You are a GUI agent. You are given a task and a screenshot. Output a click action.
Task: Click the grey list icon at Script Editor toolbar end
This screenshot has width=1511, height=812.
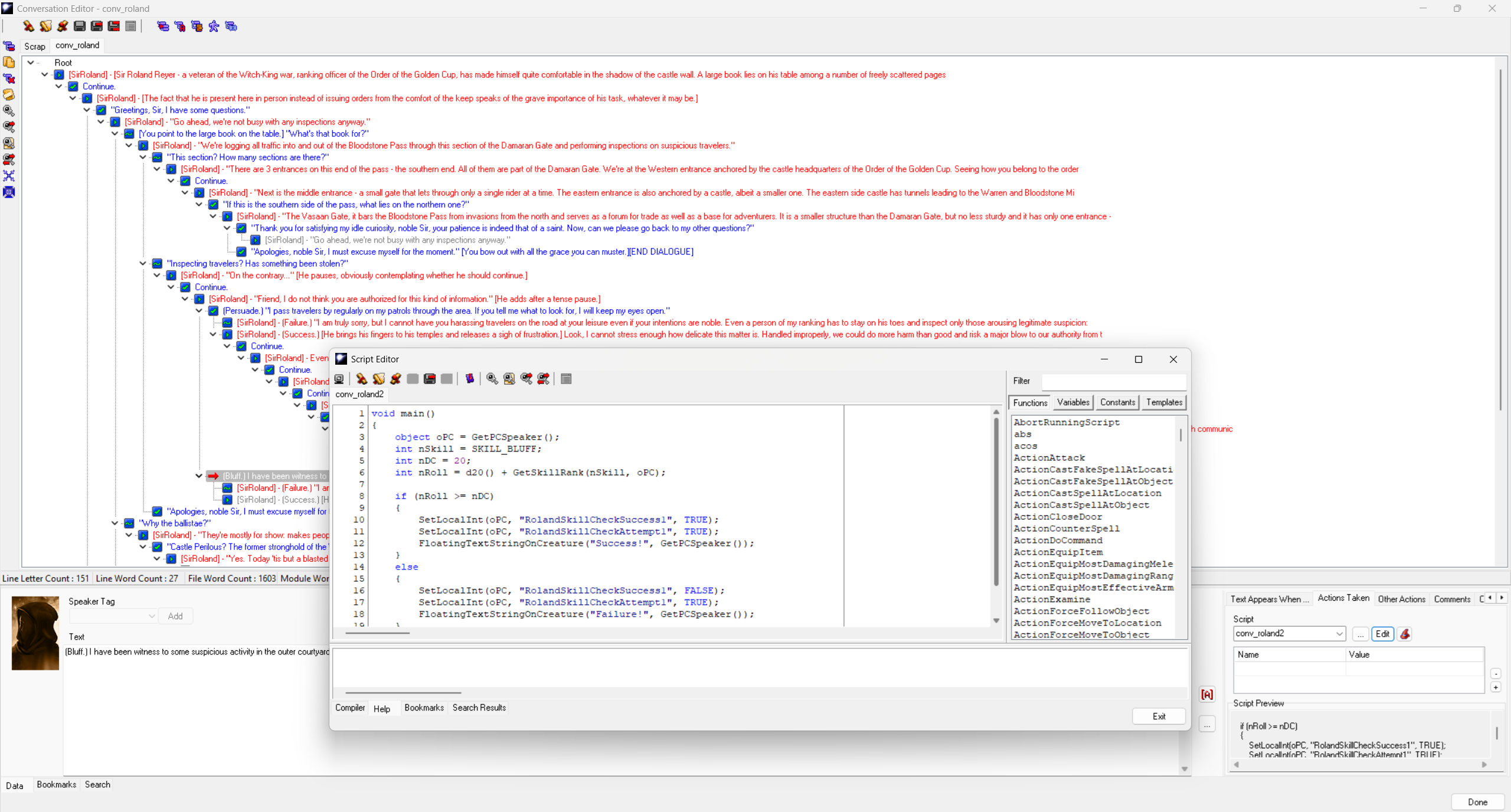click(x=566, y=379)
